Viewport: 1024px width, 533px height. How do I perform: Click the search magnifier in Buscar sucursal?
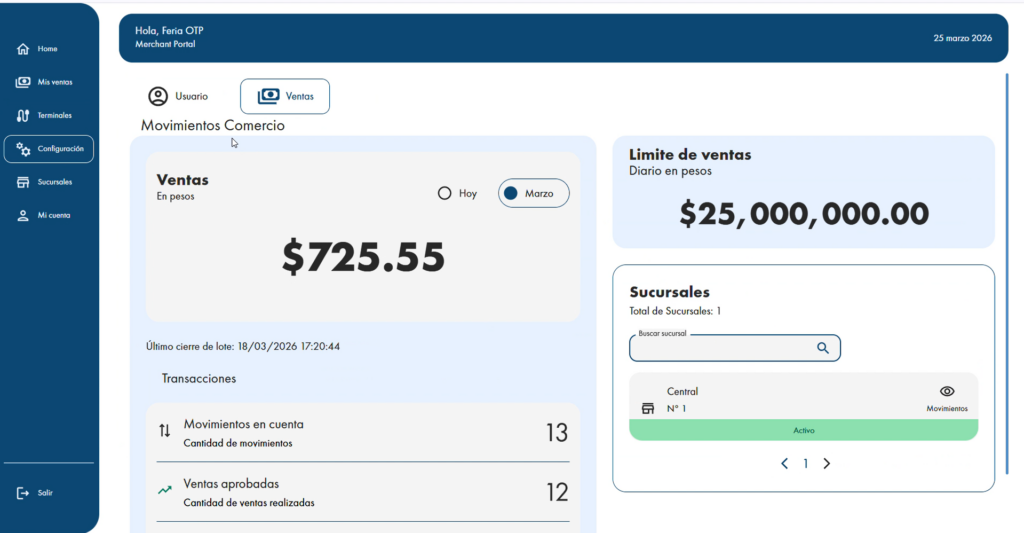(x=823, y=348)
